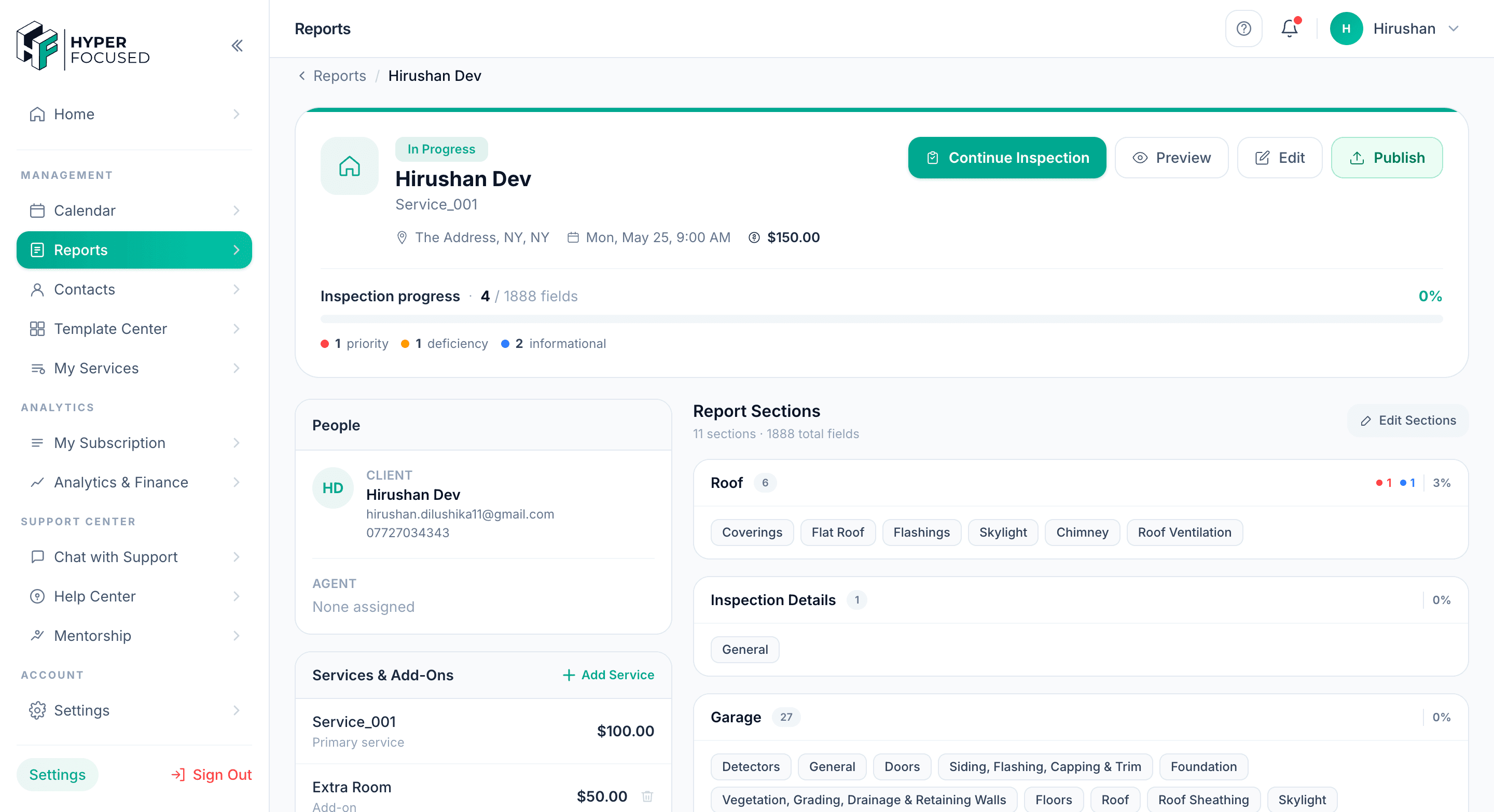The image size is (1494, 812).
Task: Open Coverings chip in Roof section
Action: (x=752, y=533)
